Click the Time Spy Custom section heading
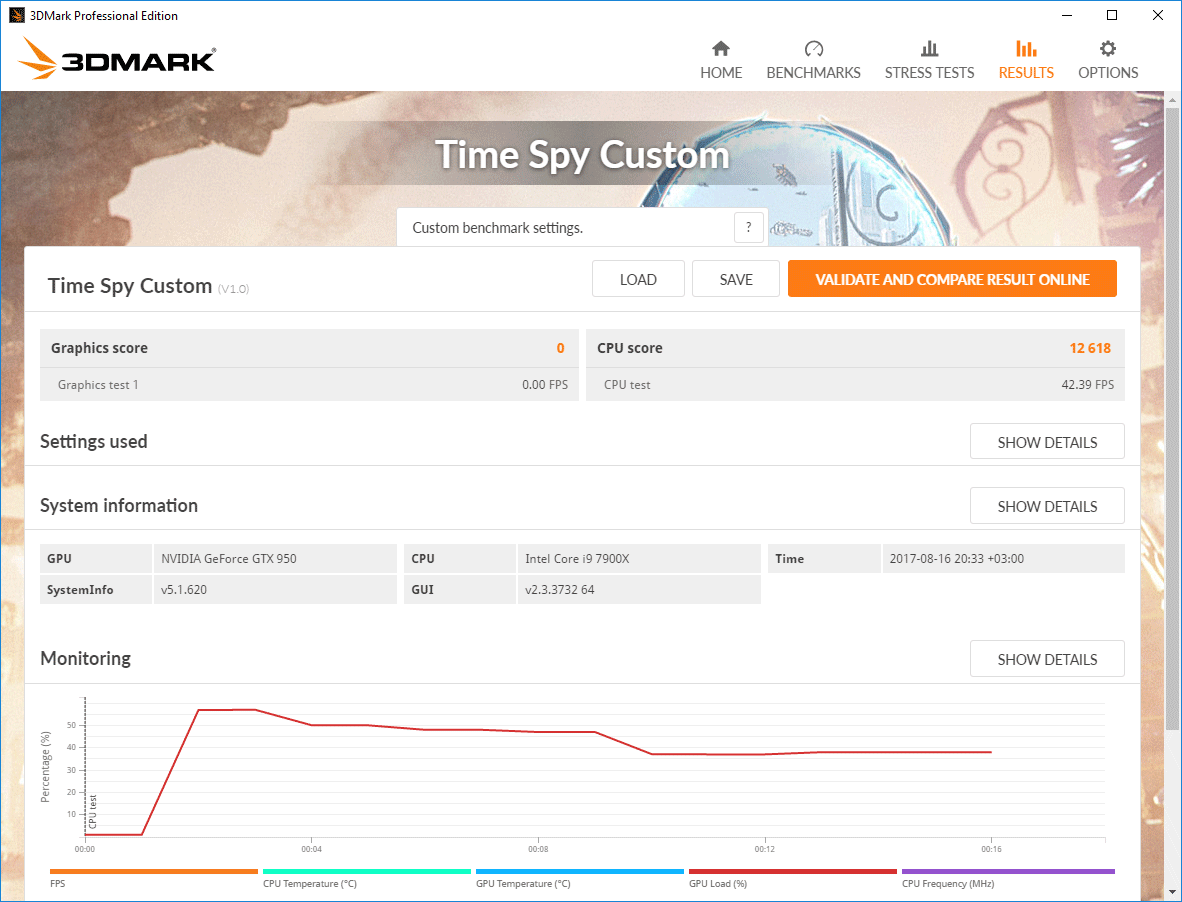This screenshot has height=902, width=1182. tap(130, 286)
